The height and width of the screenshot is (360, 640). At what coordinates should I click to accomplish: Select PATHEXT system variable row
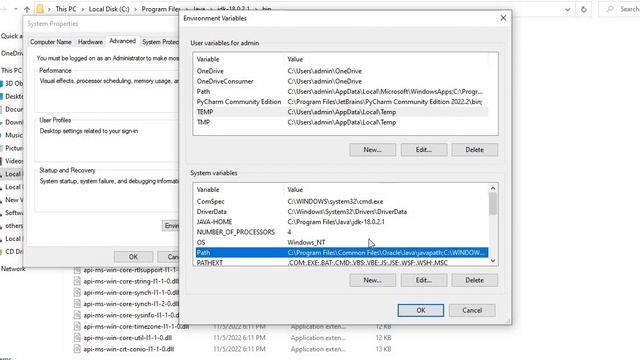(342, 262)
